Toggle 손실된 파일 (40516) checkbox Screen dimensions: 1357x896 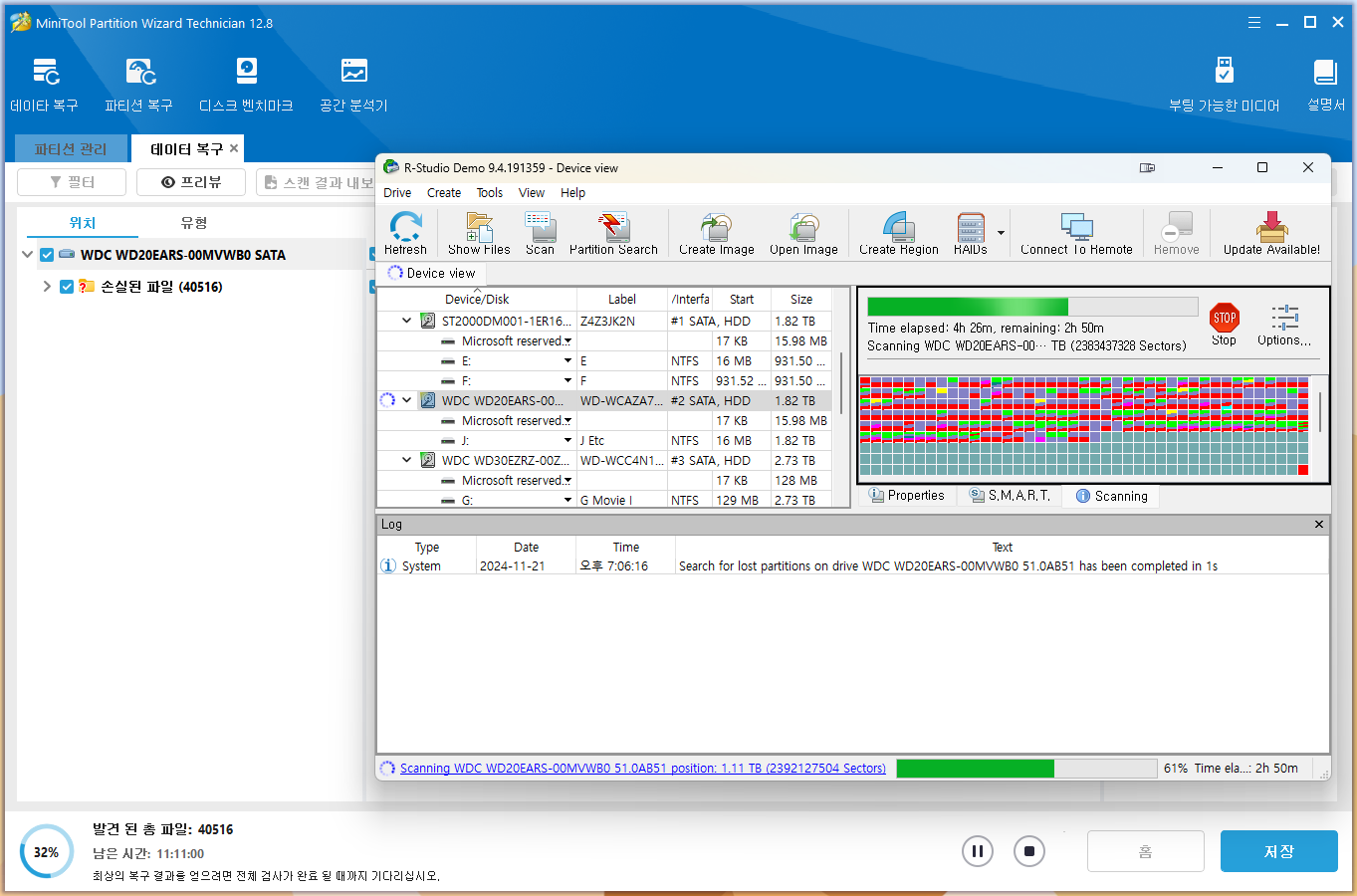(x=67, y=287)
